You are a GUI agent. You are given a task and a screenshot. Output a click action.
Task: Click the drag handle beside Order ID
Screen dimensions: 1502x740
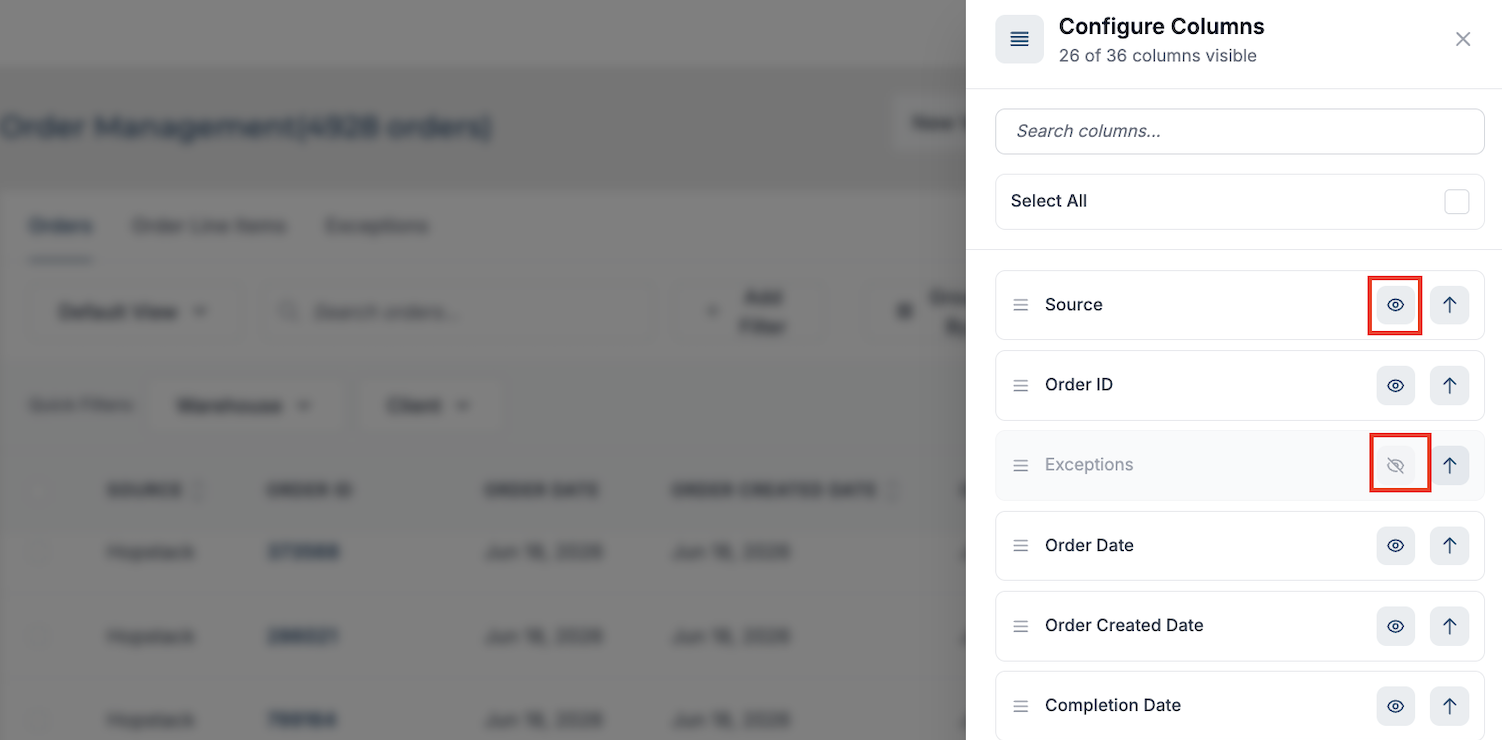point(1021,385)
